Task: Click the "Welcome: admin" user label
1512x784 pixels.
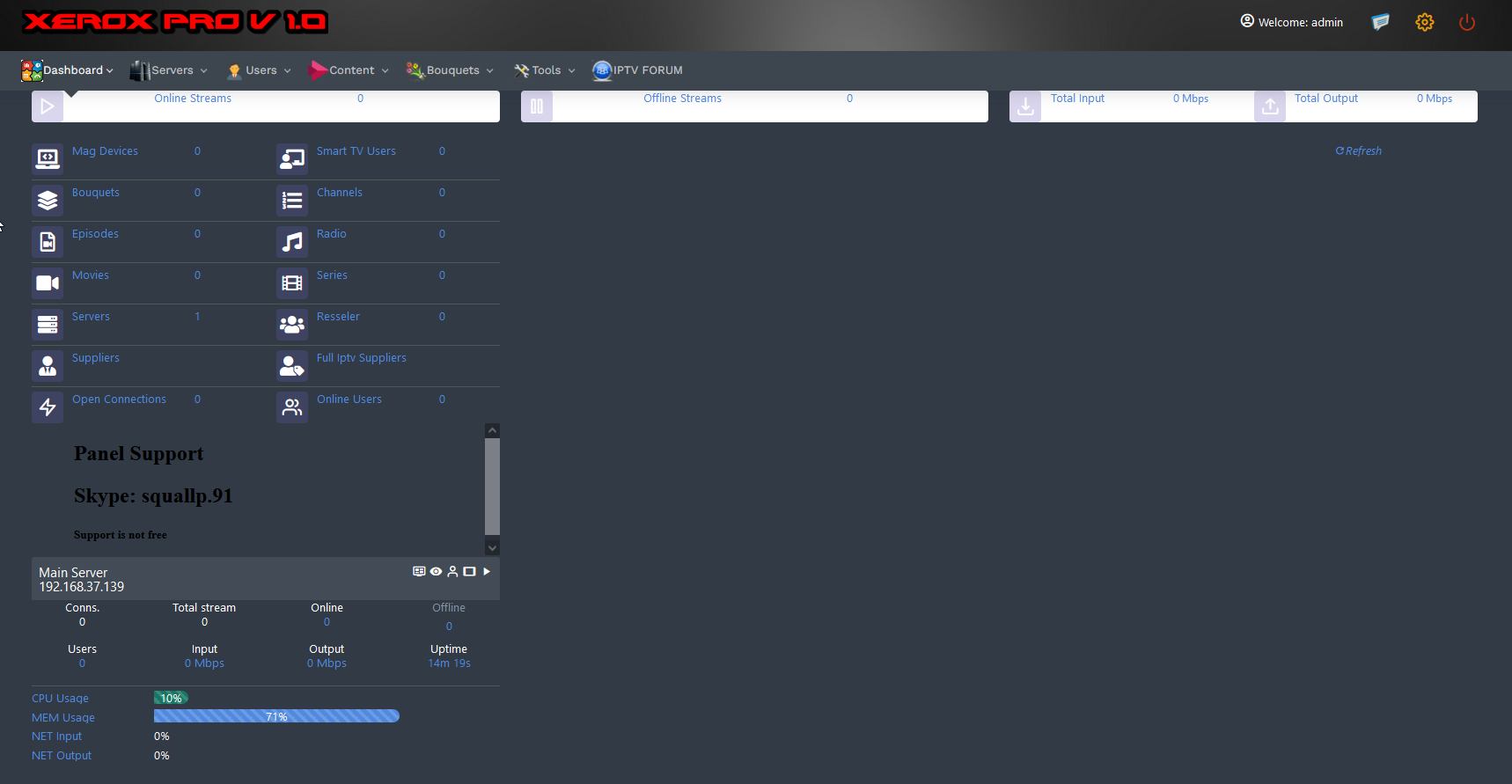Action: tap(1292, 22)
